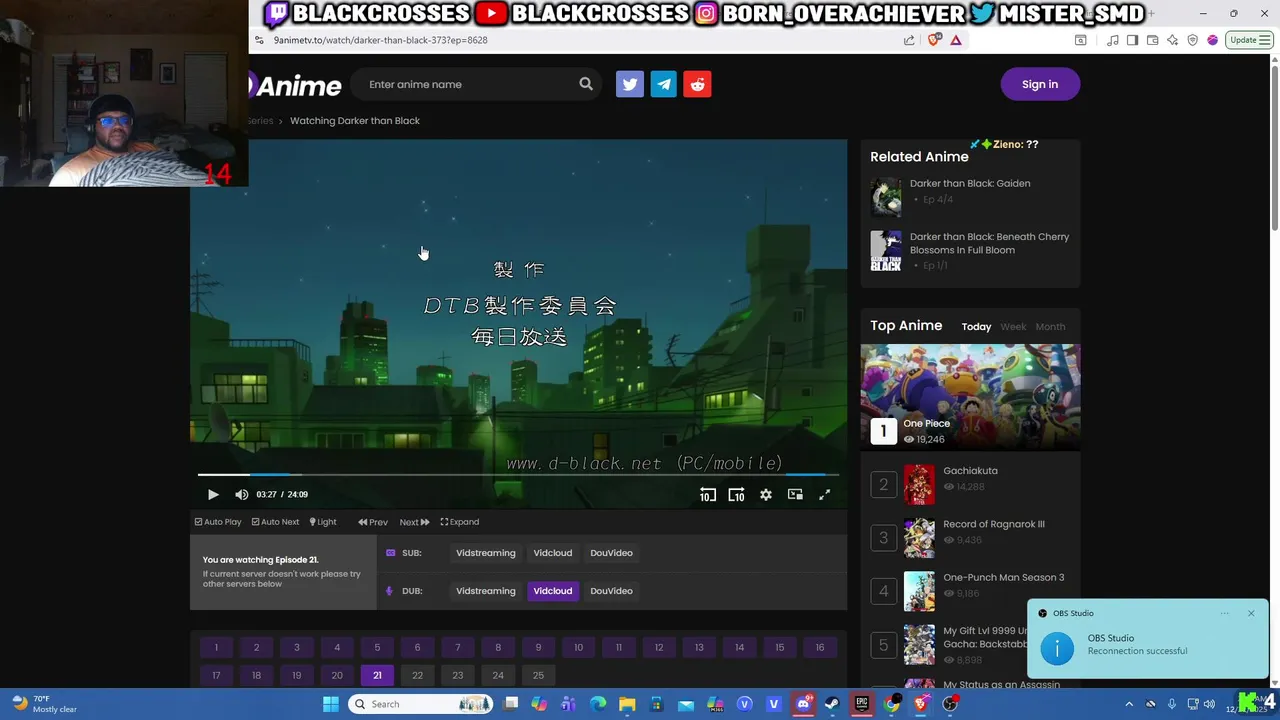The width and height of the screenshot is (1280, 720).
Task: Select episode 22
Action: pyautogui.click(x=417, y=675)
